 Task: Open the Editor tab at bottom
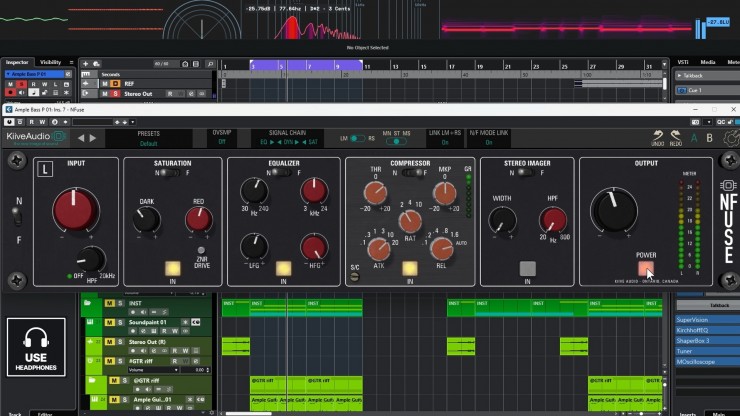coord(45,414)
